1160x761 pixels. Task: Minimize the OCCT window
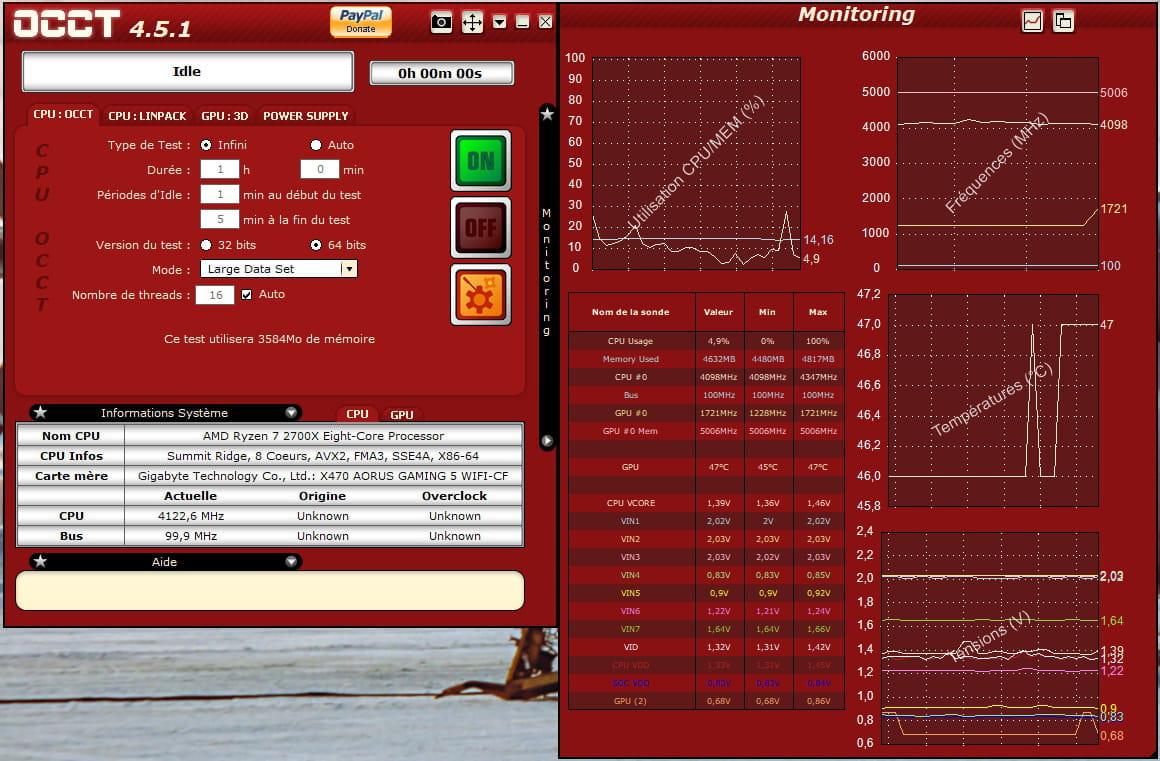pyautogui.click(x=522, y=22)
